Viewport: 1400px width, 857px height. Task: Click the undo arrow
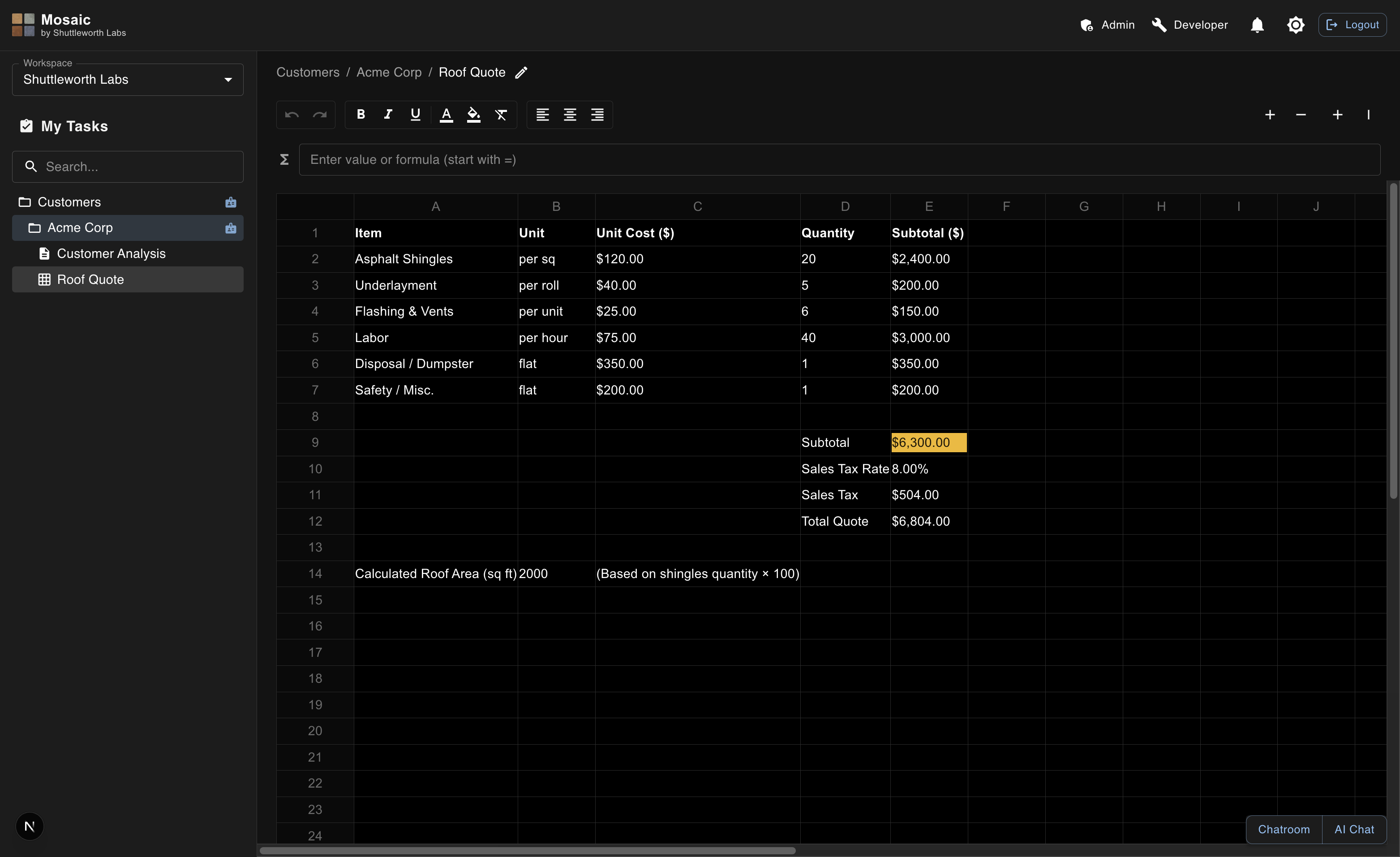click(x=292, y=115)
